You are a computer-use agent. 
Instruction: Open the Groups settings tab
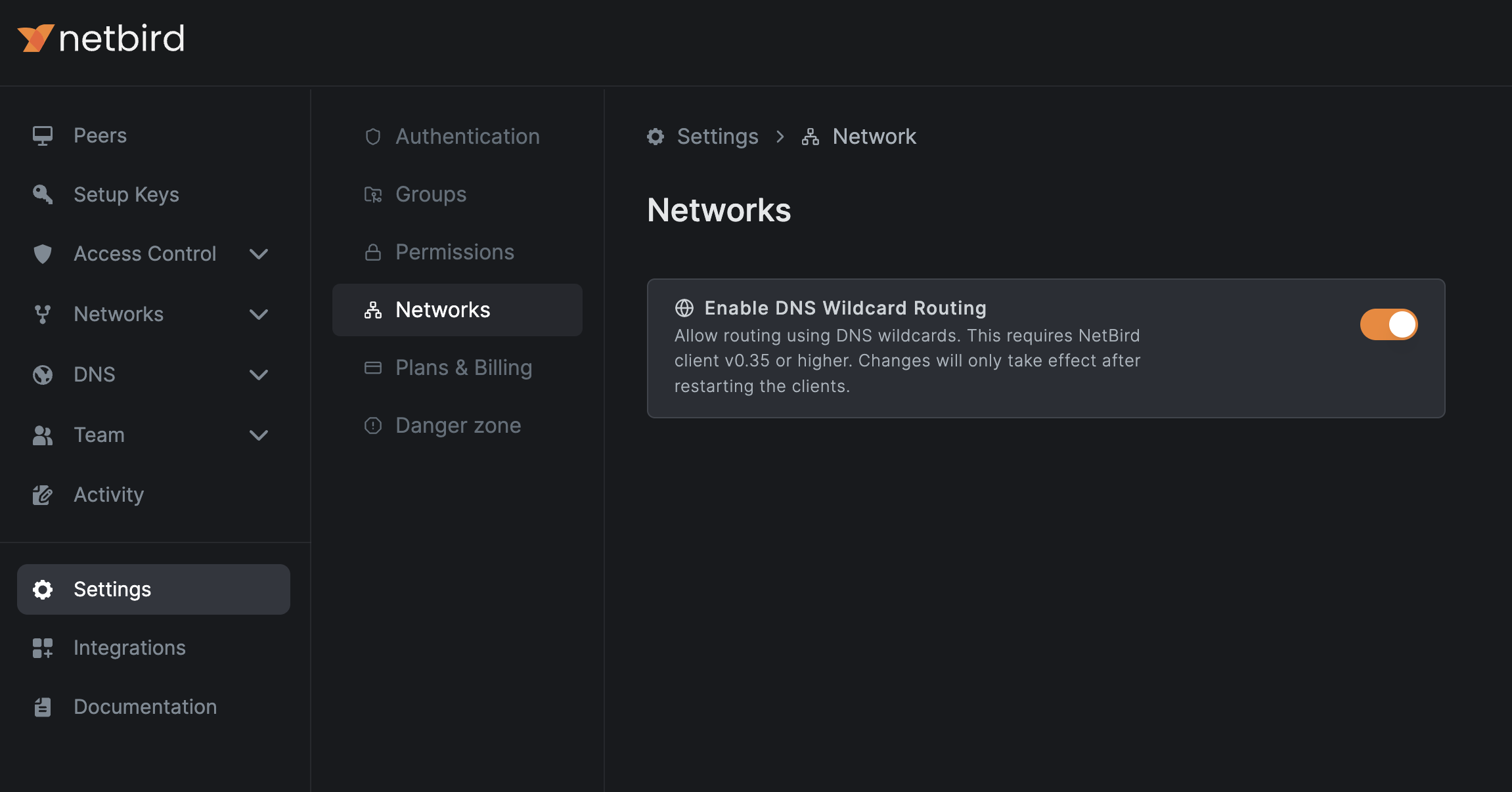430,194
